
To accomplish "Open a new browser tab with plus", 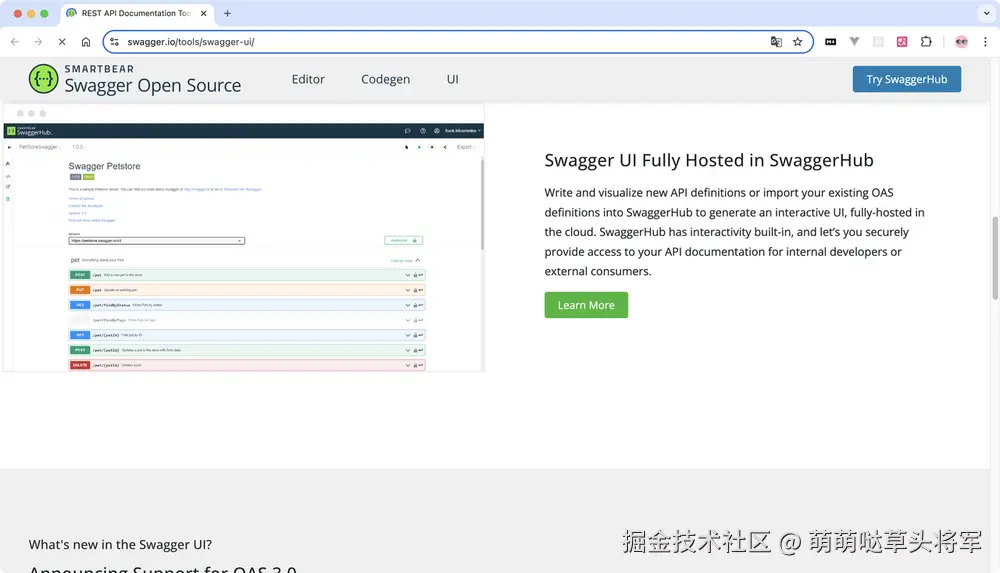I will click(227, 13).
